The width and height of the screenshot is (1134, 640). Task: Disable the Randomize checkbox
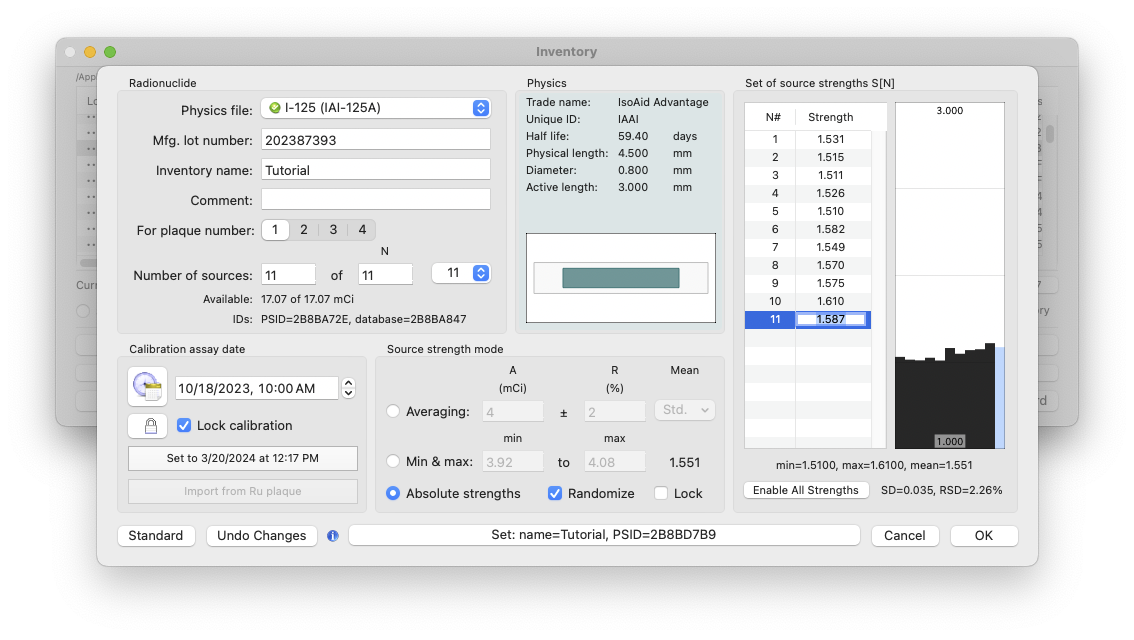(555, 493)
